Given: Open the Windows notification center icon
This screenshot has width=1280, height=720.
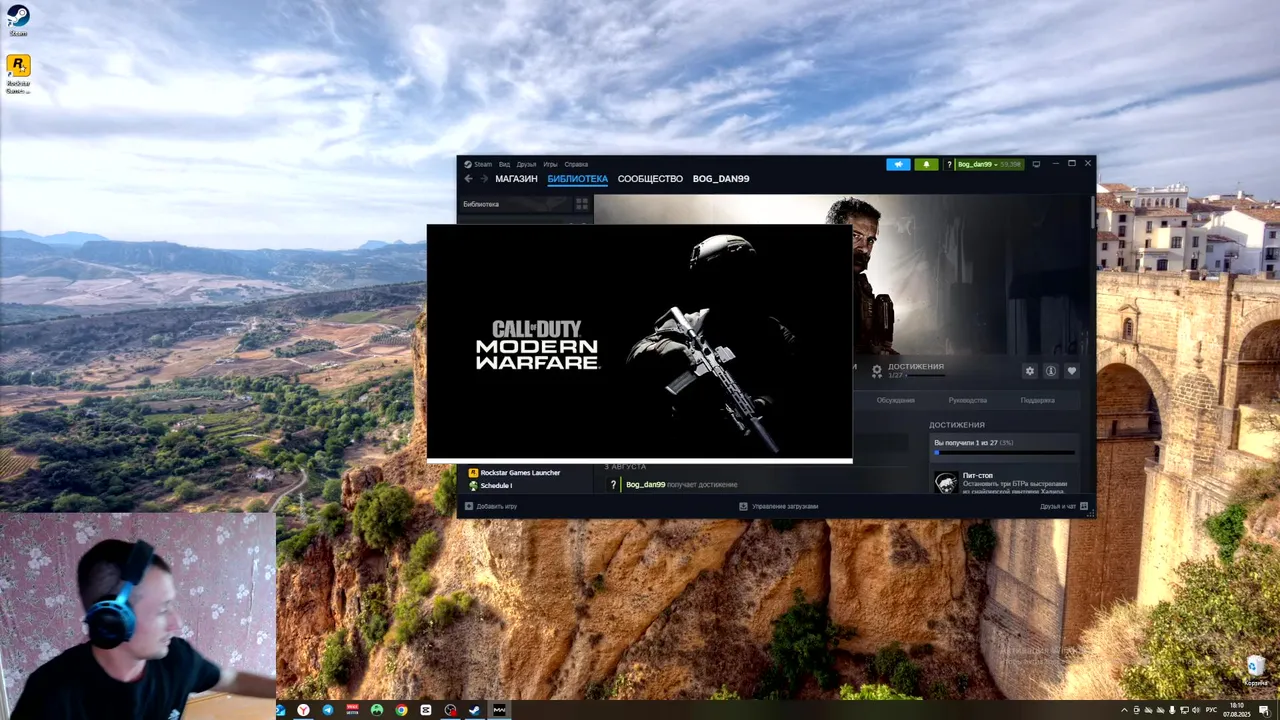Looking at the screenshot, I should point(1264,710).
